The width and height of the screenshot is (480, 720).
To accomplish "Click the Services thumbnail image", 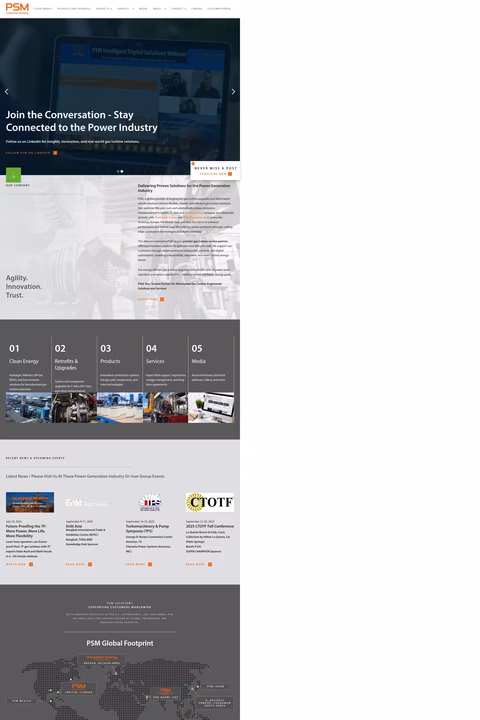I will point(165,407).
